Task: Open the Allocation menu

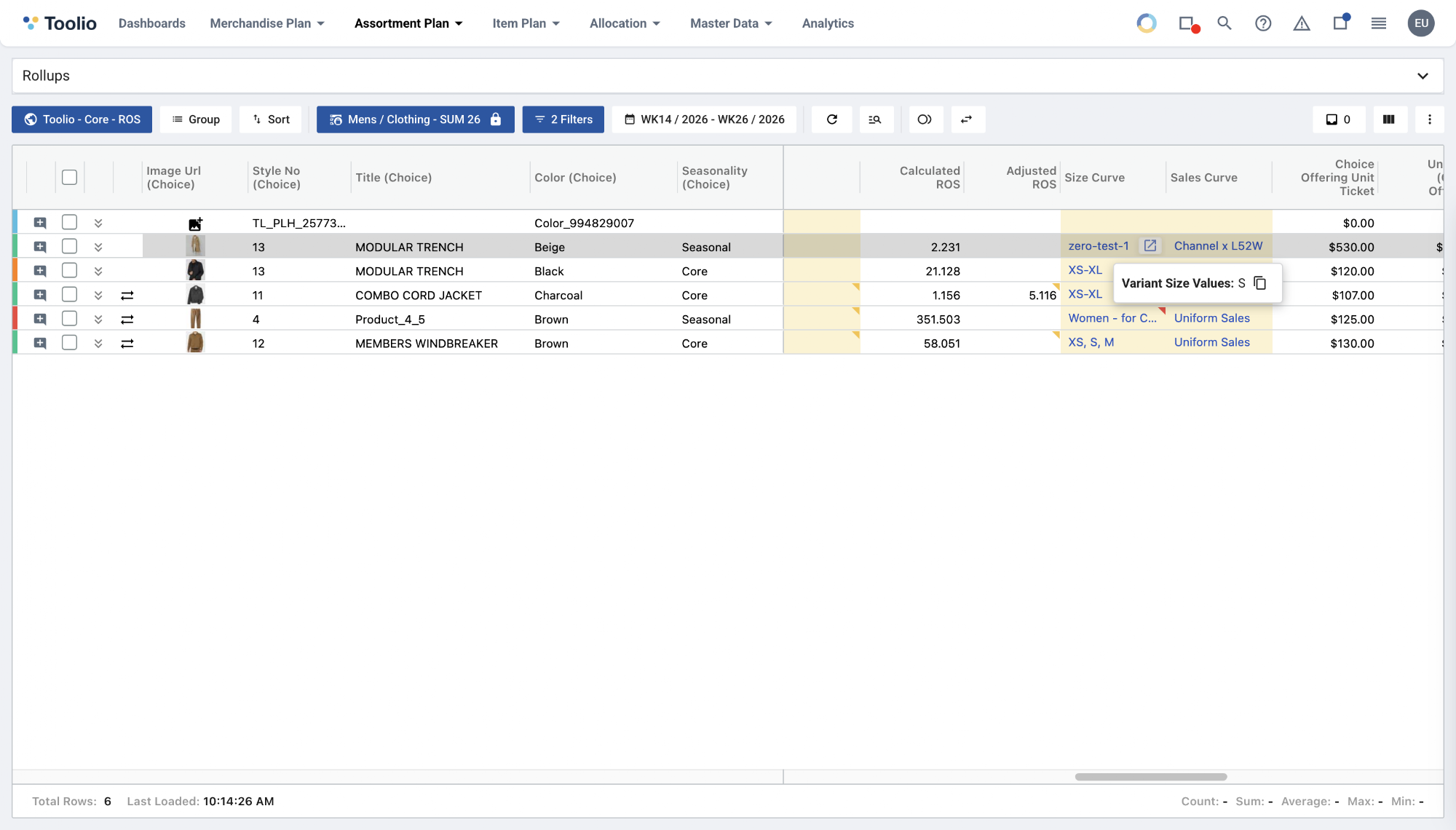Action: pos(625,23)
